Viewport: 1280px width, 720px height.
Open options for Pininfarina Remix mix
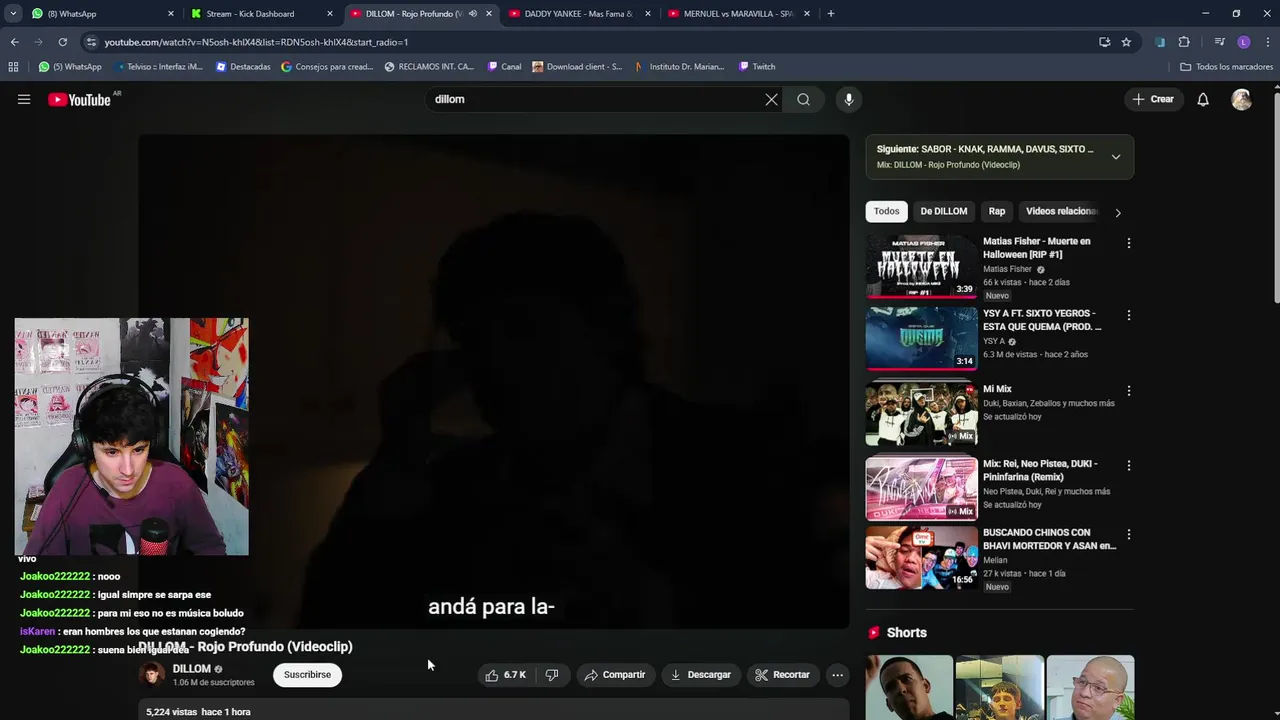1128,466
